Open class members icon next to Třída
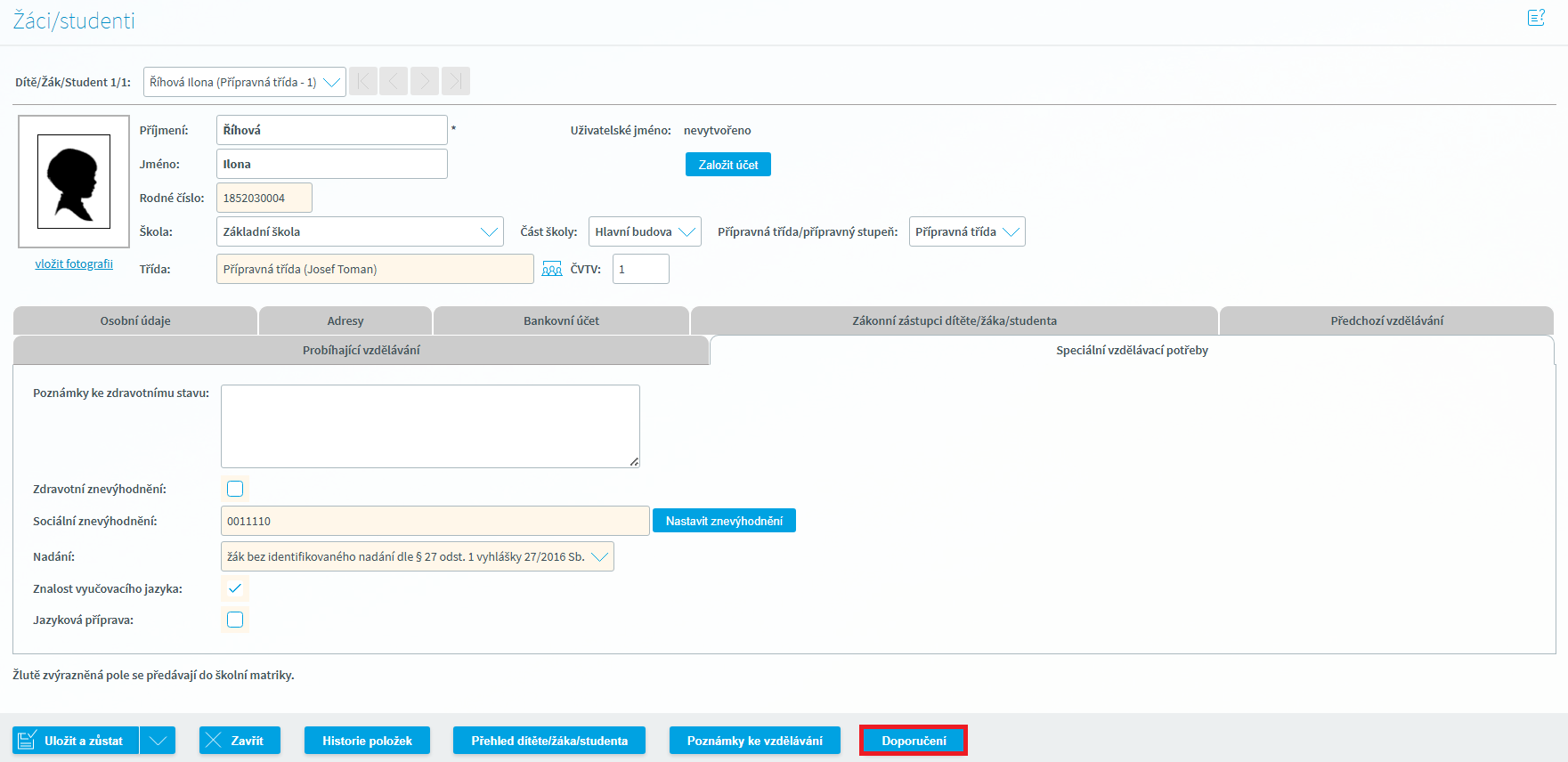This screenshot has width=1568, height=762. click(x=552, y=269)
